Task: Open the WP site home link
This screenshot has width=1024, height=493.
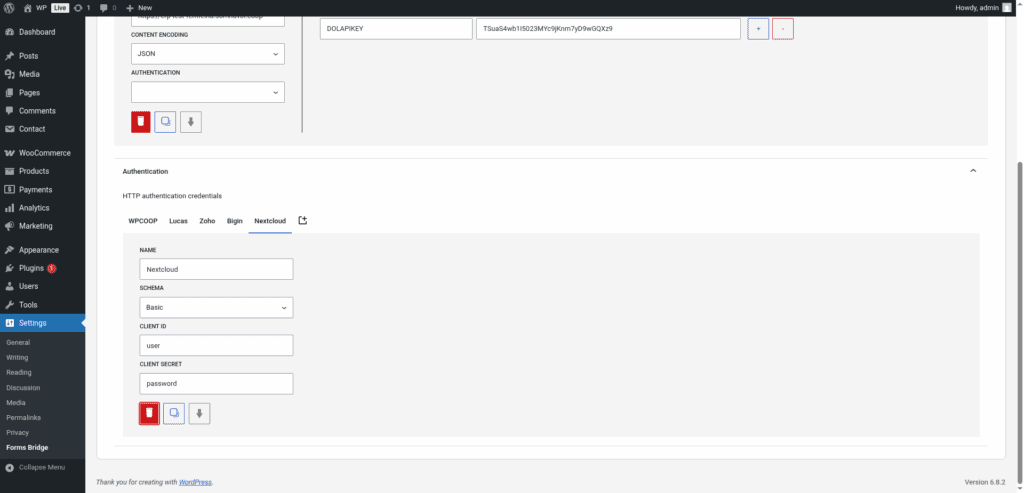Action: [x=35, y=8]
